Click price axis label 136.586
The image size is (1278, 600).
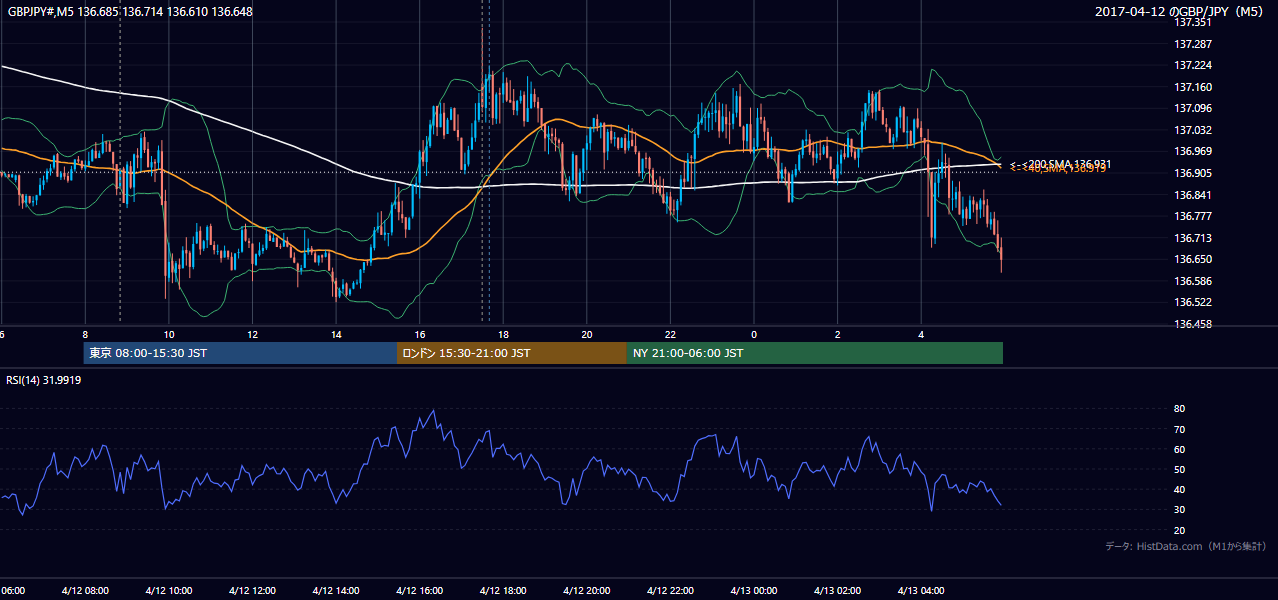click(x=1194, y=281)
